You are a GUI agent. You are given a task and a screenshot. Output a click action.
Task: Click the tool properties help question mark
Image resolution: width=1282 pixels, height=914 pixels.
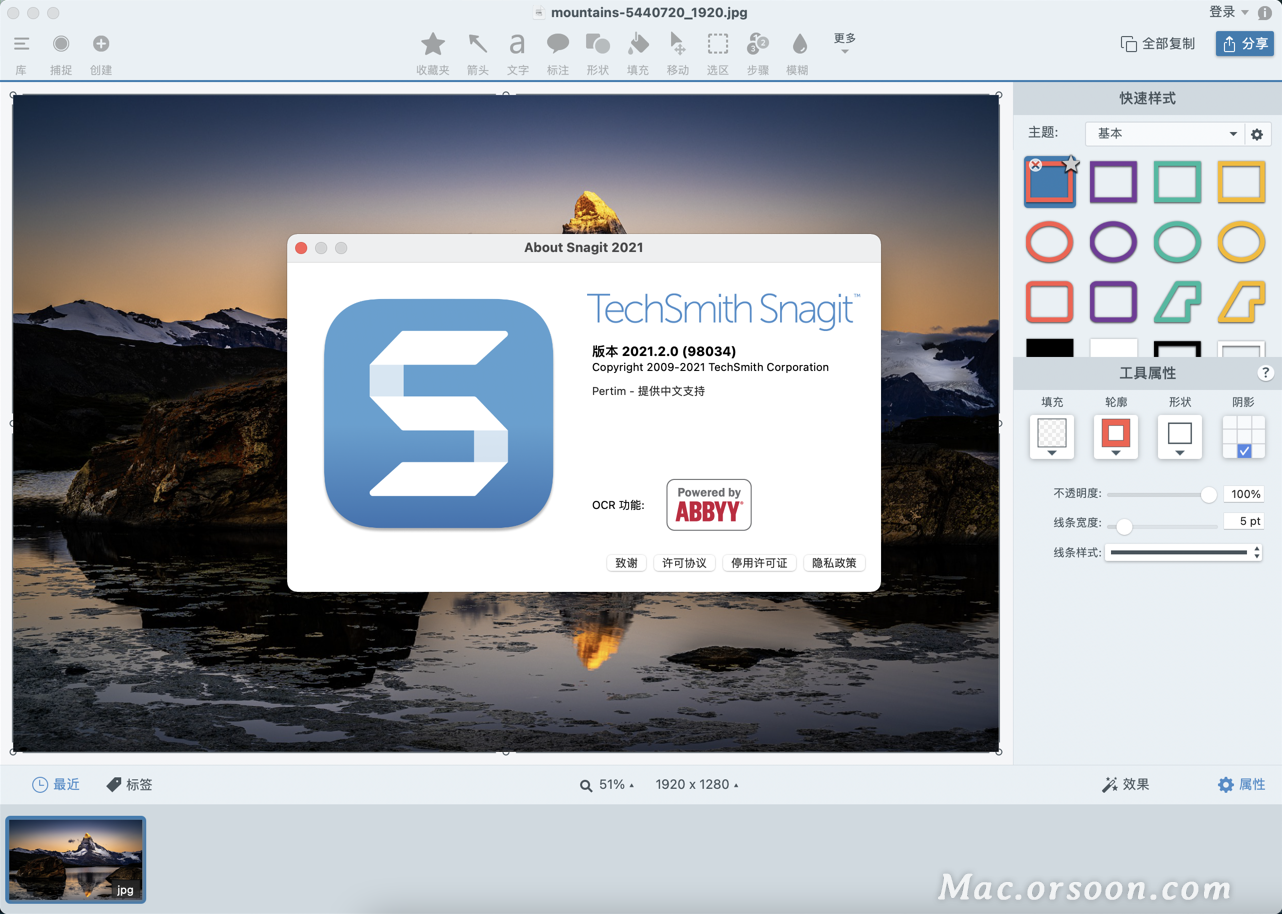tap(1265, 373)
